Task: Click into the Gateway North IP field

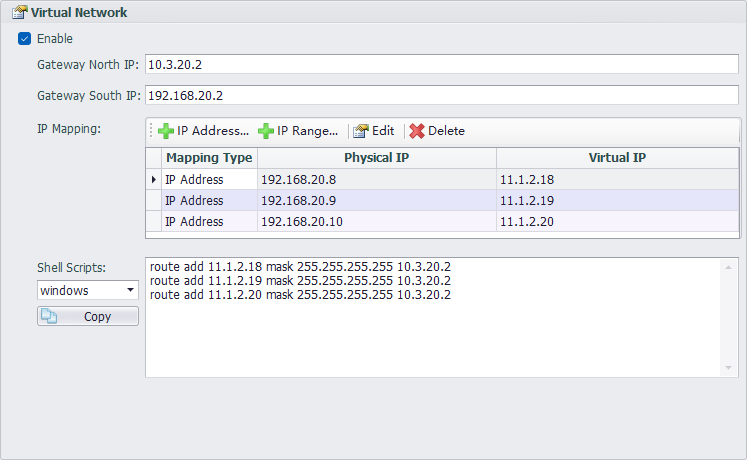Action: pyautogui.click(x=440, y=64)
